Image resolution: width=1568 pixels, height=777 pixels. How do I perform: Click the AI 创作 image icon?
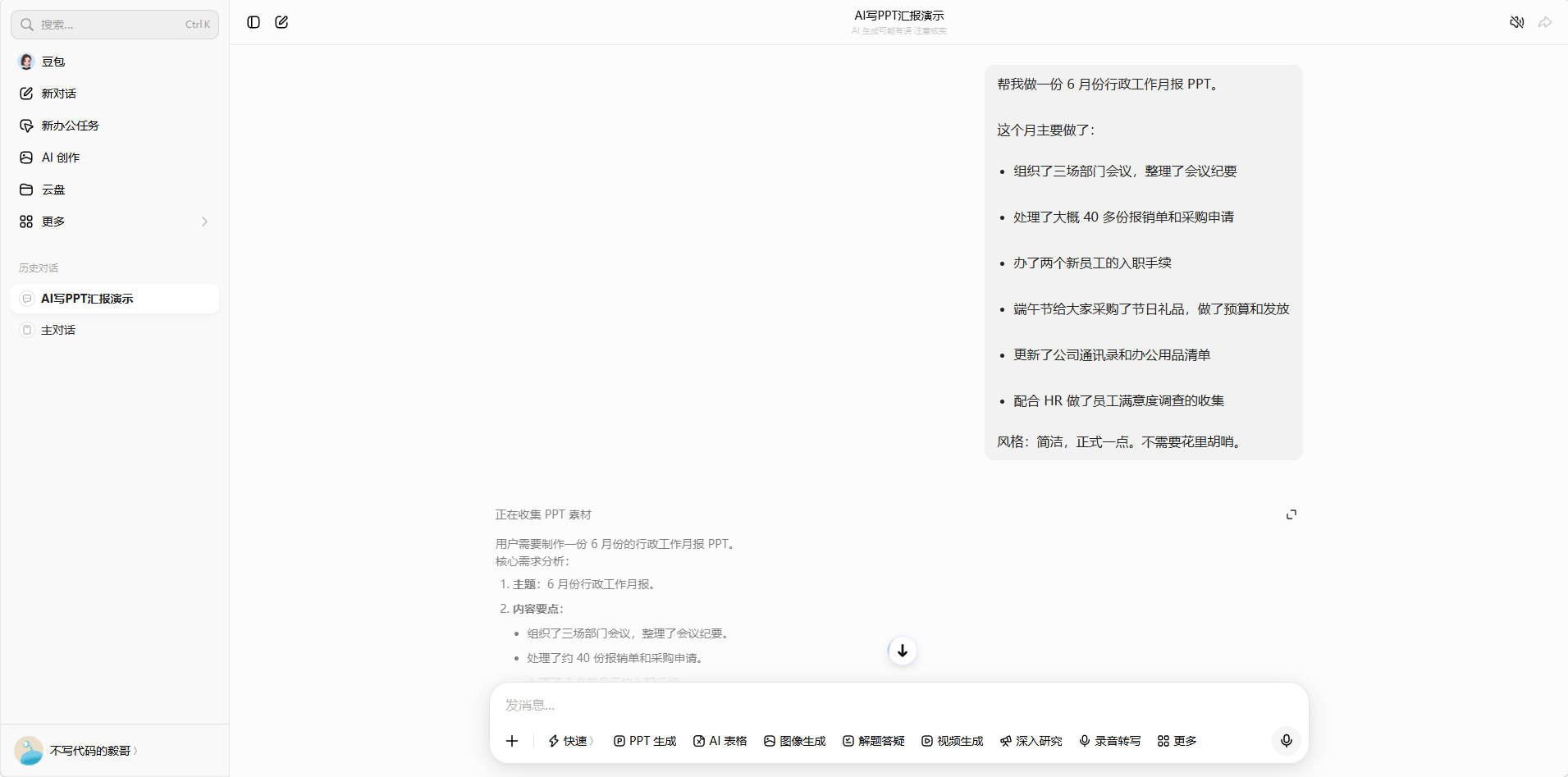26,158
